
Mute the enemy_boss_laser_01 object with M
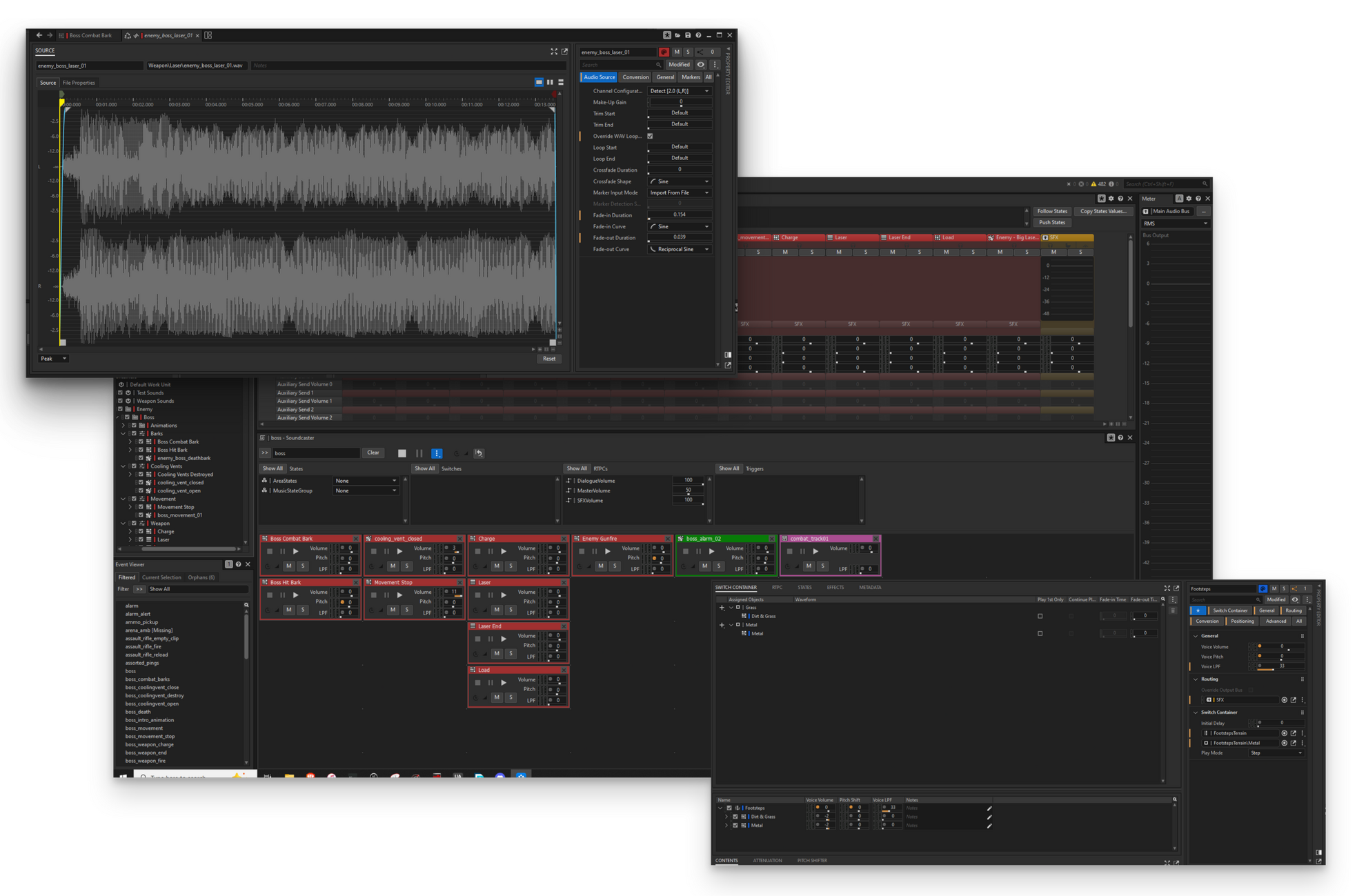(677, 52)
